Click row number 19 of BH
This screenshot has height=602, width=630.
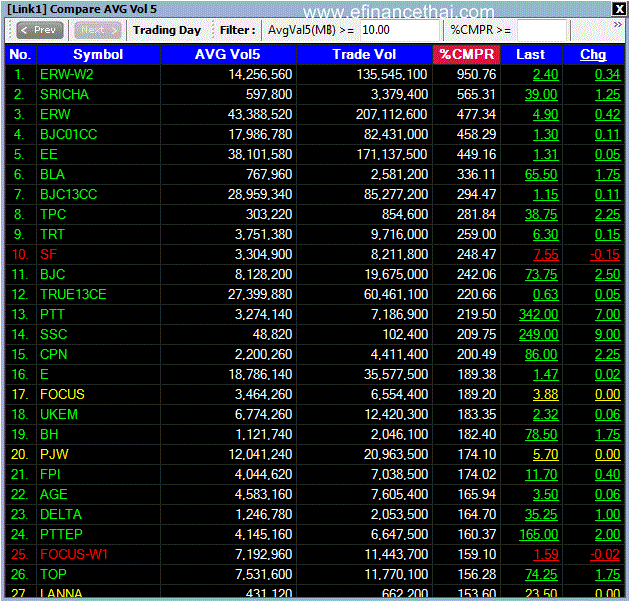pos(20,435)
